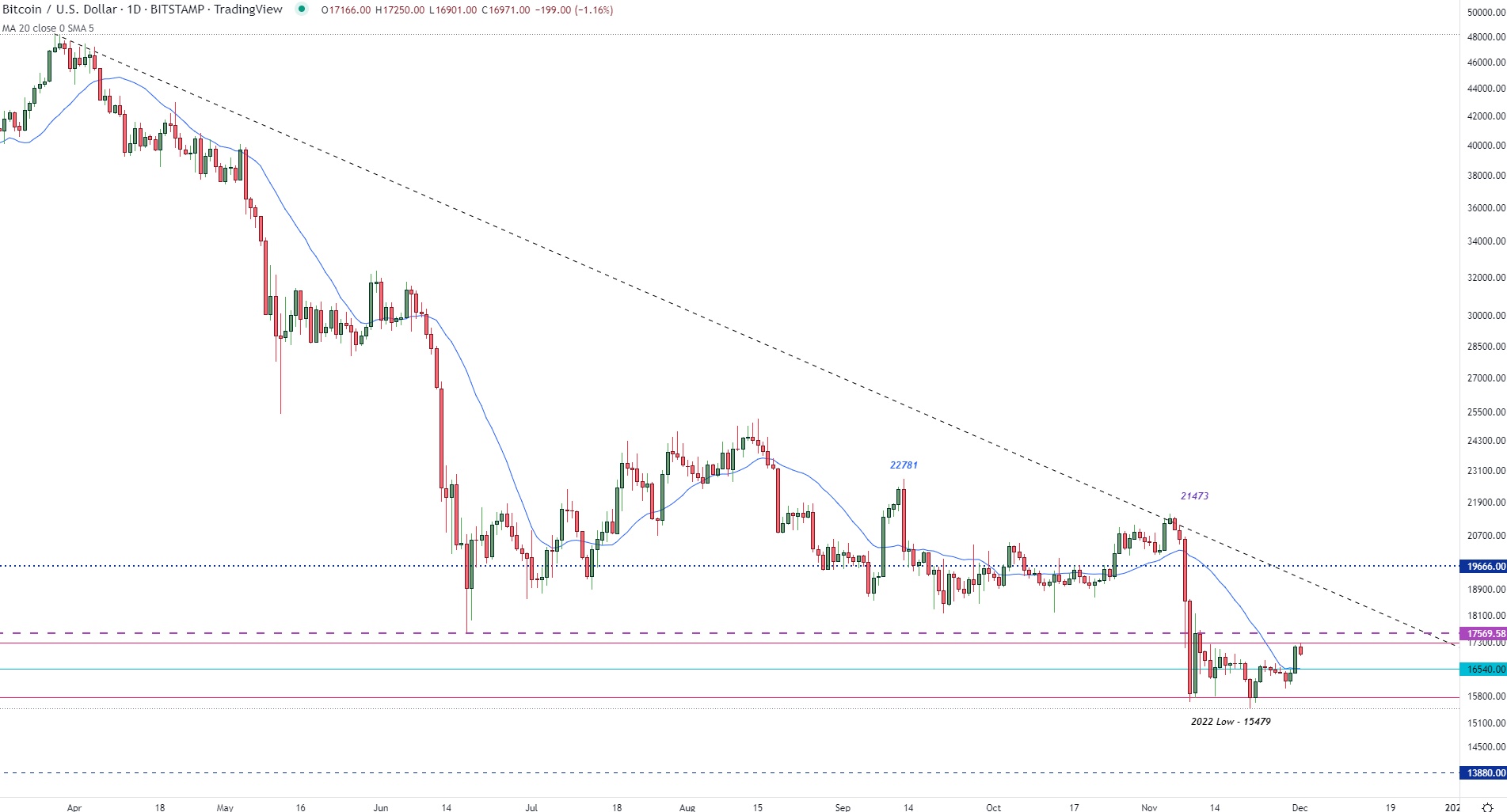Click the L16901.00 low value in header

[x=453, y=10]
